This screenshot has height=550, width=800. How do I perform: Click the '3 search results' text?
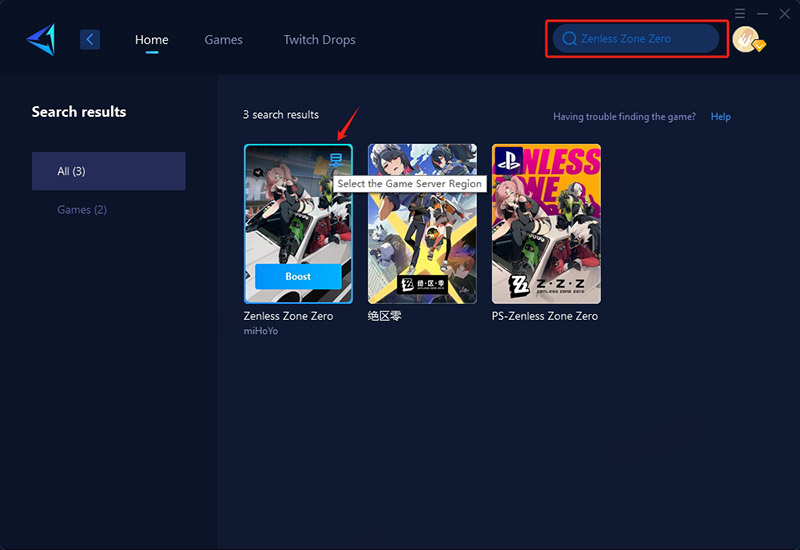281,114
